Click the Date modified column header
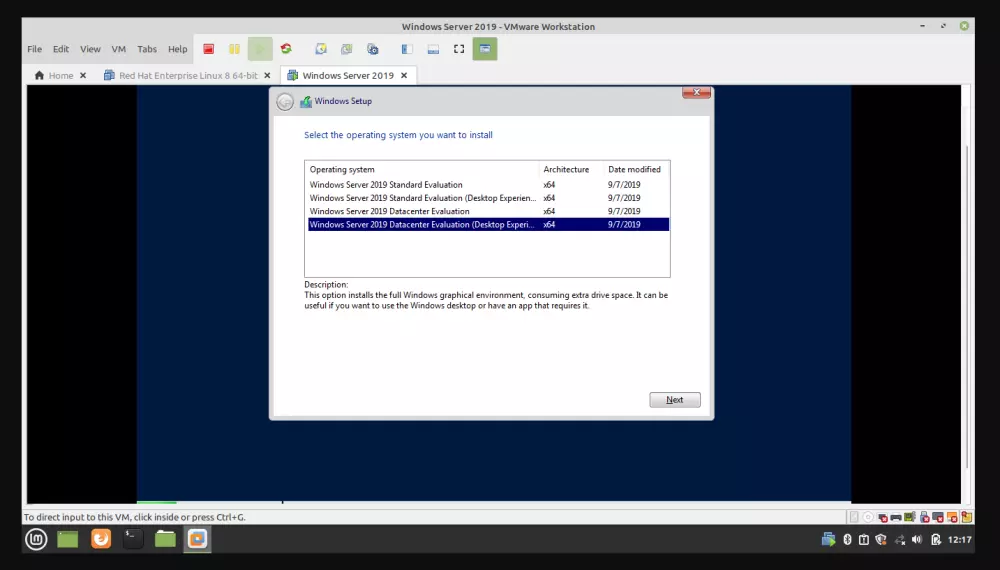 click(x=636, y=170)
